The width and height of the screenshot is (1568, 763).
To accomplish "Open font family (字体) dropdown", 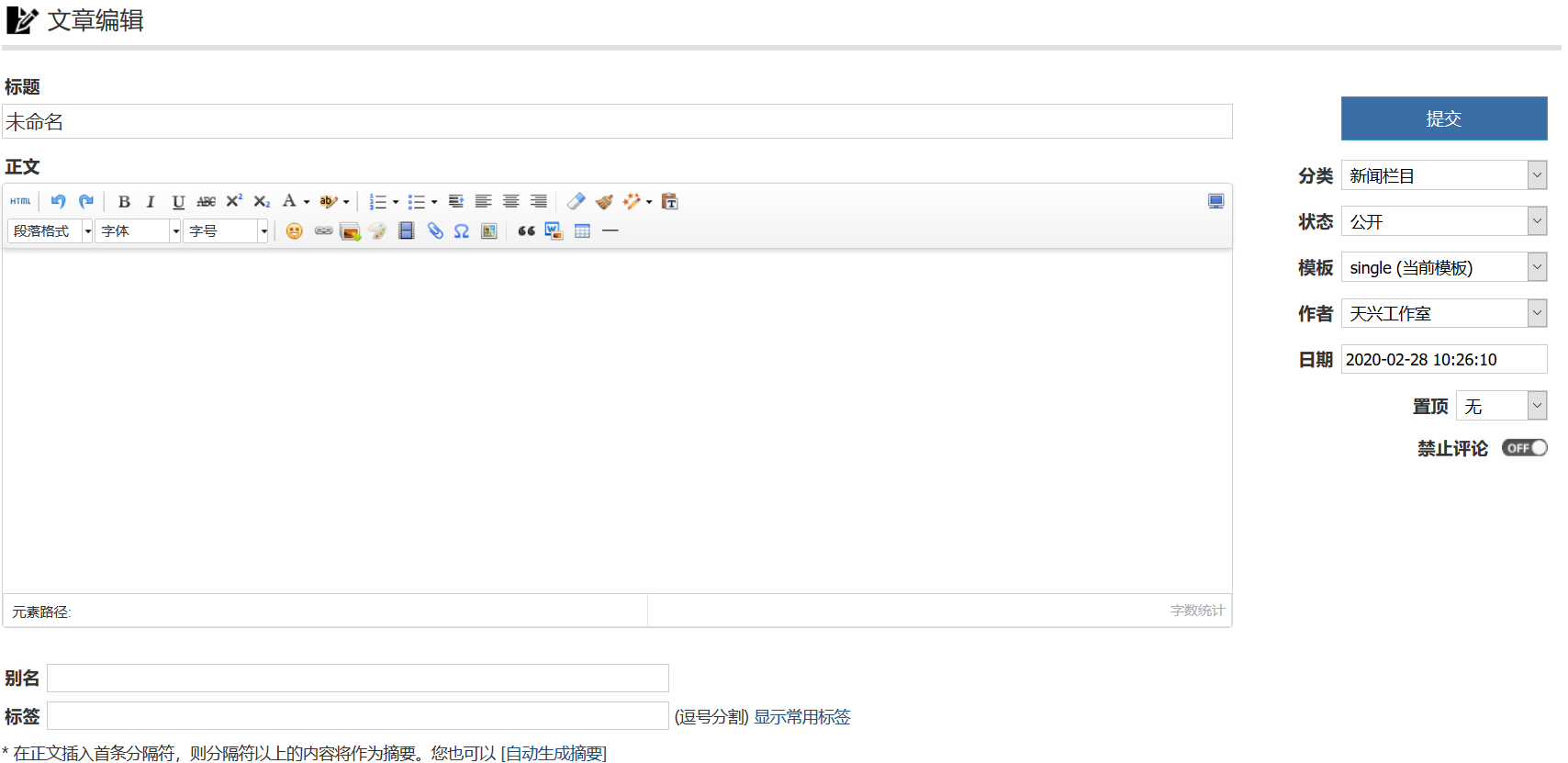I will [138, 230].
